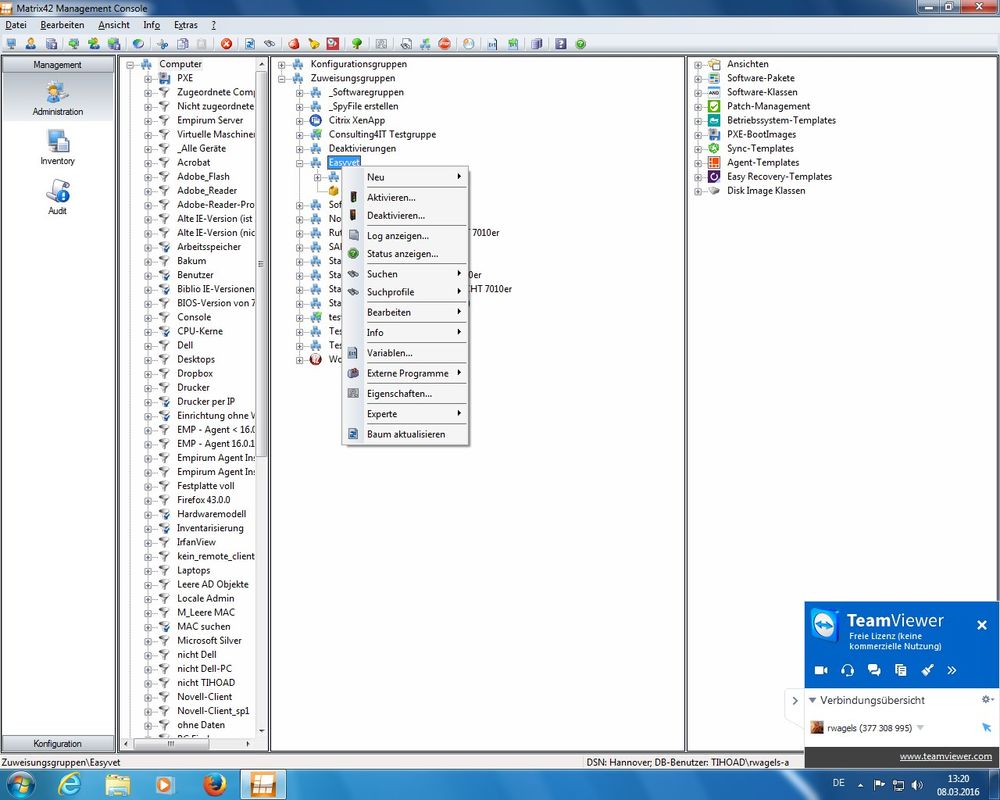Select the Patch-Management tree item

click(x=768, y=107)
